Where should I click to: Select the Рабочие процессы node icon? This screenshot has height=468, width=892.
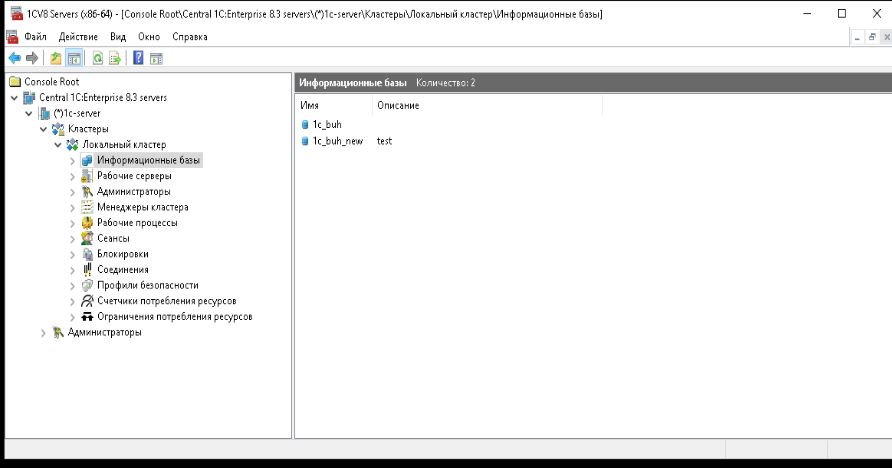87,223
